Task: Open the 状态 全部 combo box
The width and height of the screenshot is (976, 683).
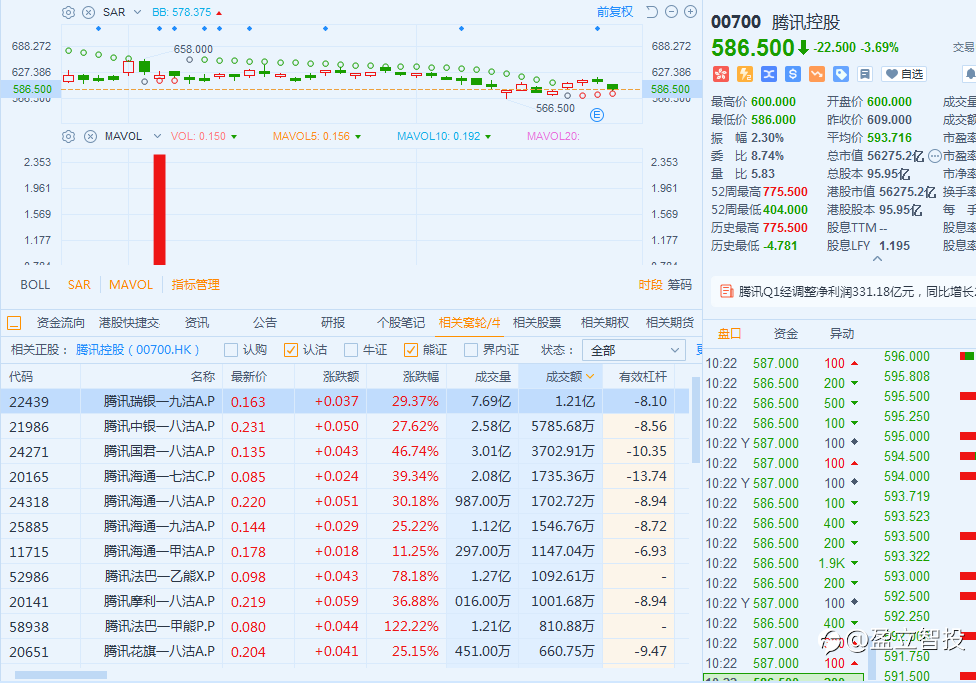Action: 634,351
